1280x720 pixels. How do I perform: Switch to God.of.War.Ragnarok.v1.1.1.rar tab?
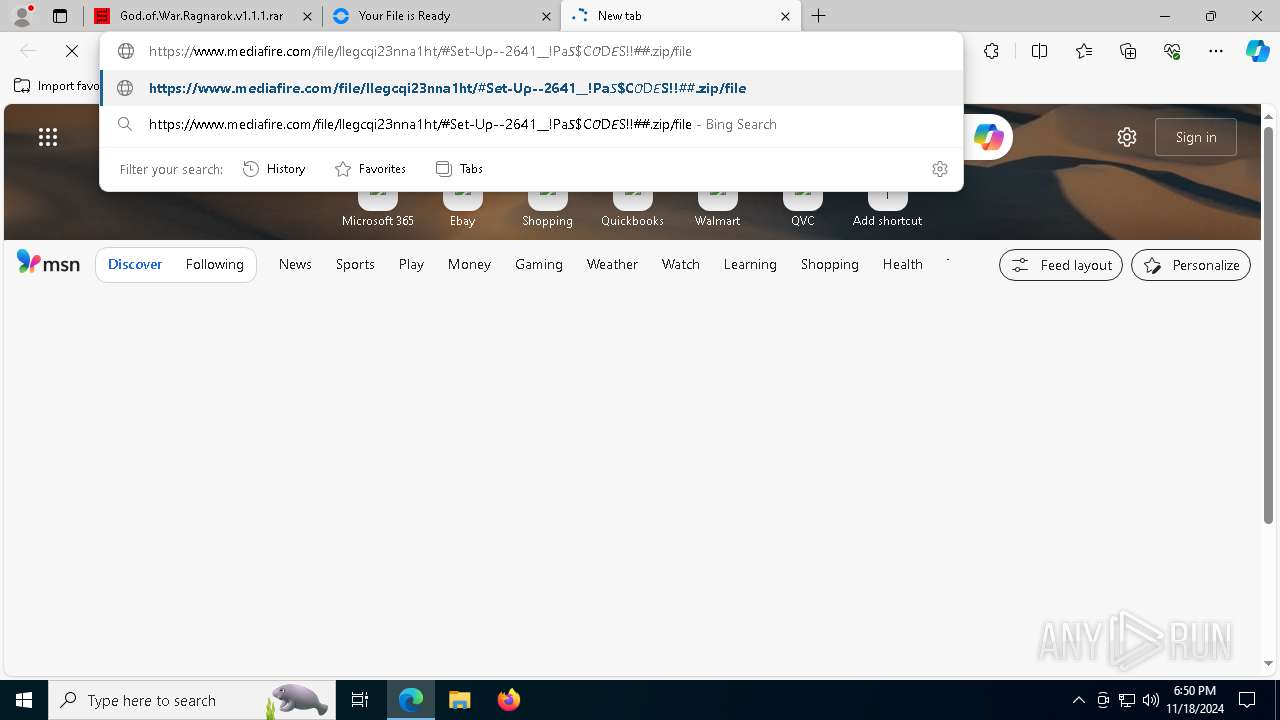pyautogui.click(x=201, y=16)
